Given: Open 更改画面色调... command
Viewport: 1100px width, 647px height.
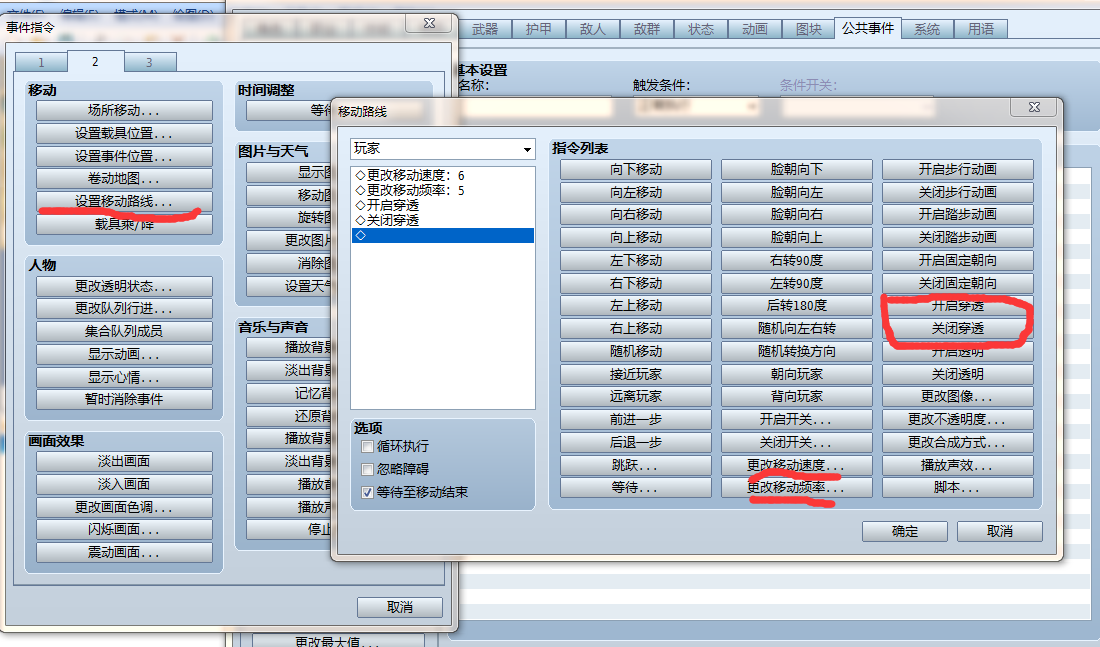Looking at the screenshot, I should (124, 507).
